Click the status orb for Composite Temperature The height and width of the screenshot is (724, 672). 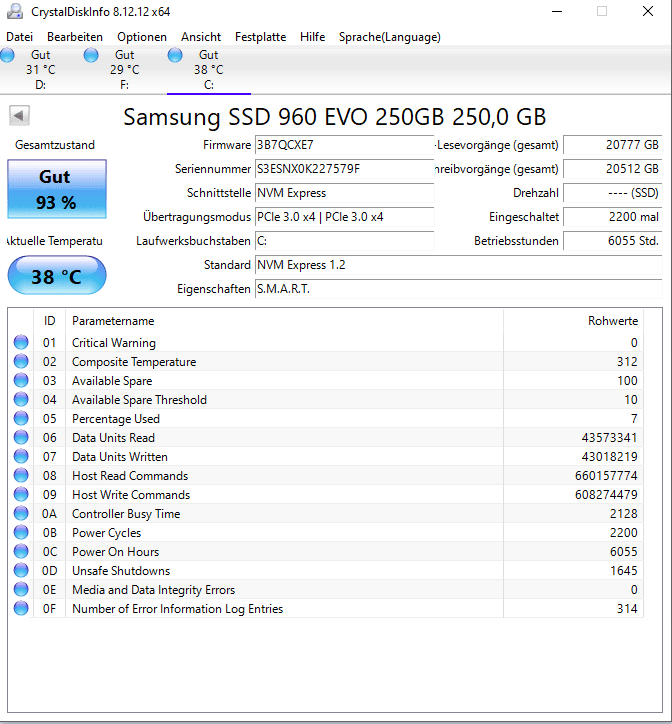[x=21, y=361]
